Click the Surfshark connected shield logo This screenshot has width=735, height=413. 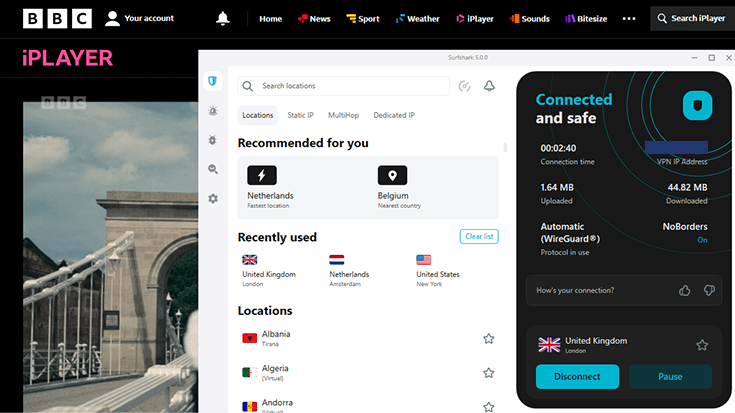pyautogui.click(x=697, y=105)
